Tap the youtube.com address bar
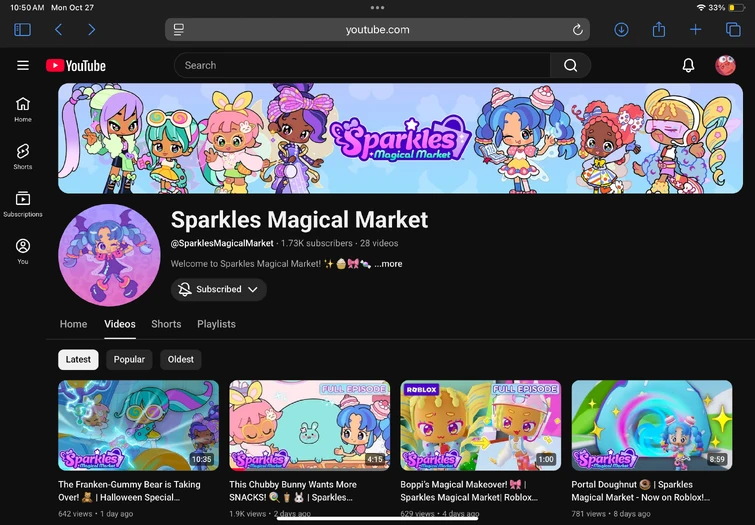Screen dimensions: 755x525 (x=378, y=30)
